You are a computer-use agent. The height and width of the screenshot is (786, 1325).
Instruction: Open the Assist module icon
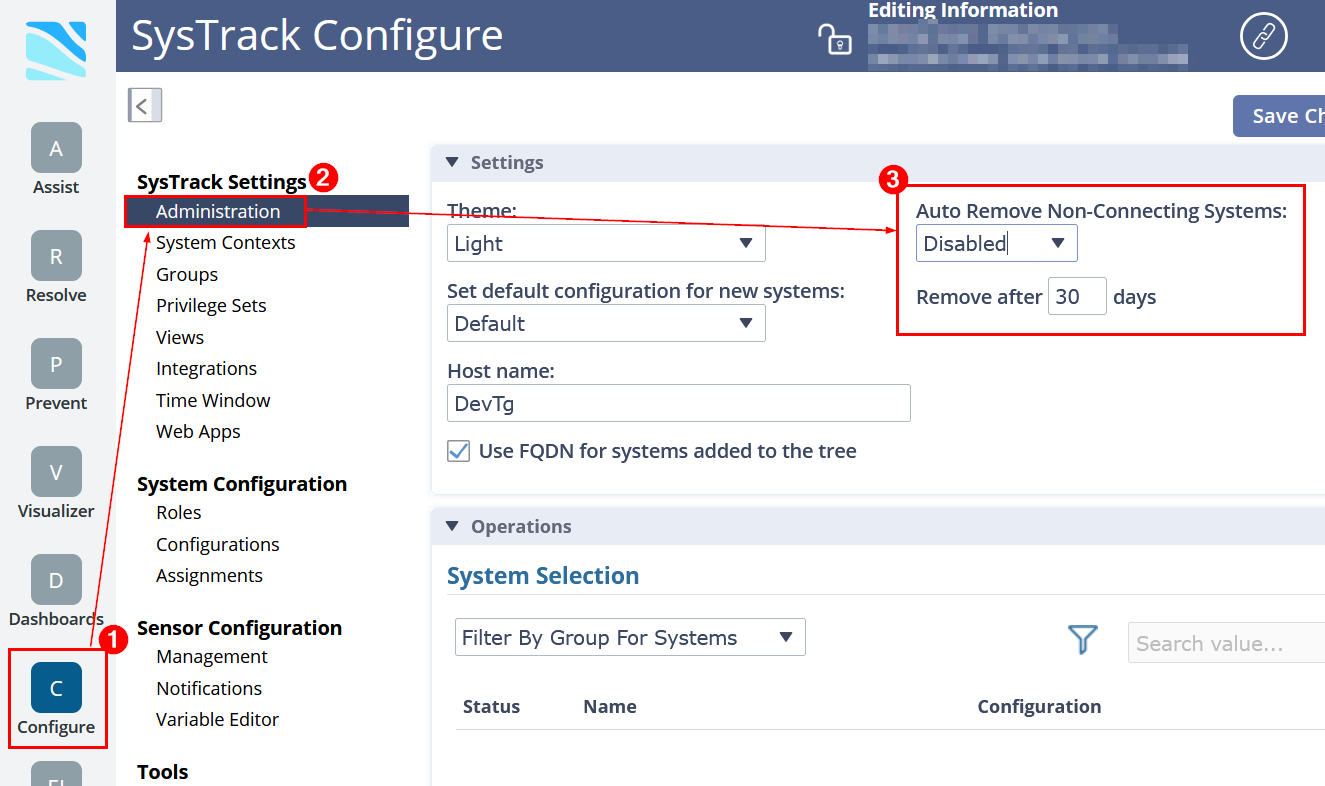pos(56,148)
